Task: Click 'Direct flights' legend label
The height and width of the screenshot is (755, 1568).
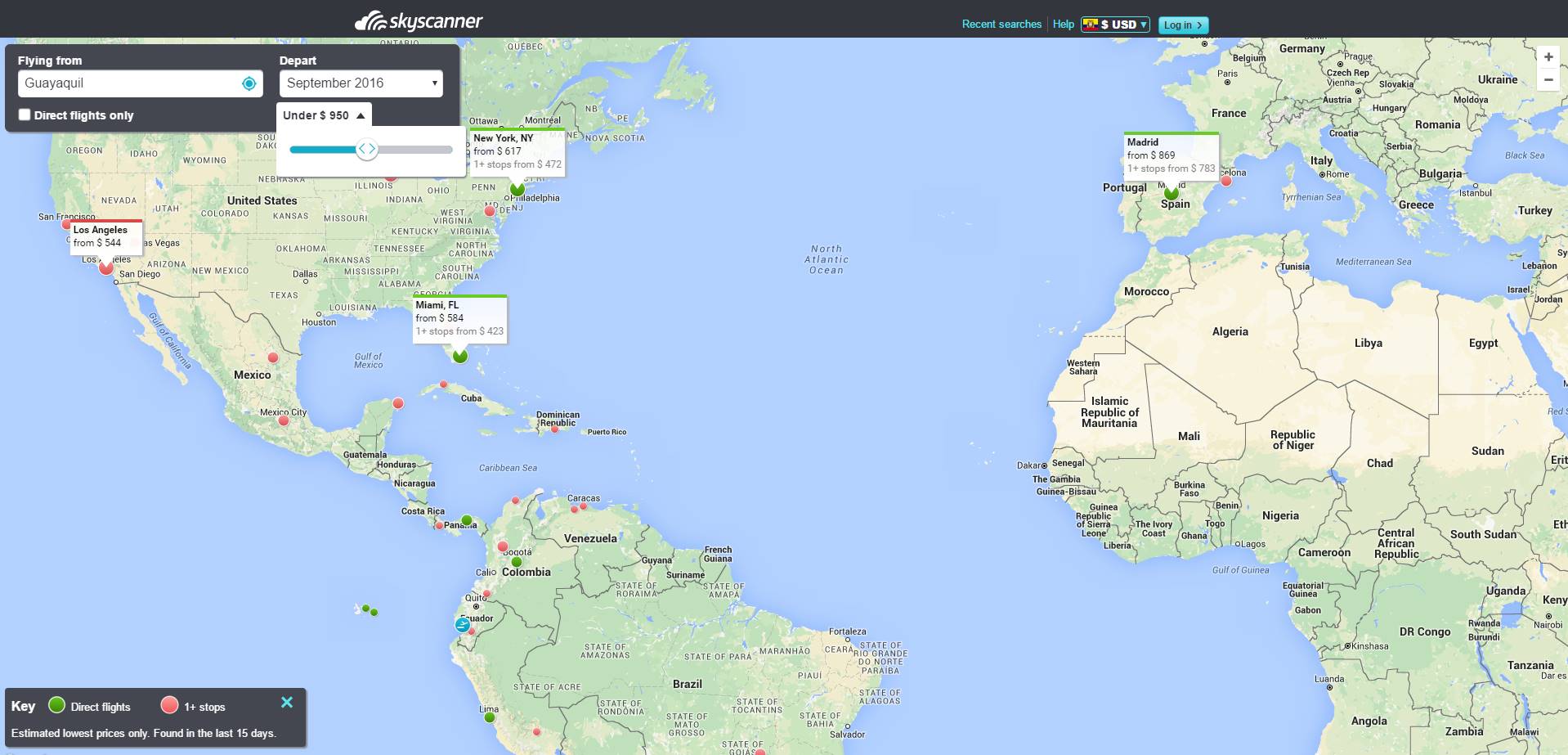Action: pyautogui.click(x=101, y=707)
